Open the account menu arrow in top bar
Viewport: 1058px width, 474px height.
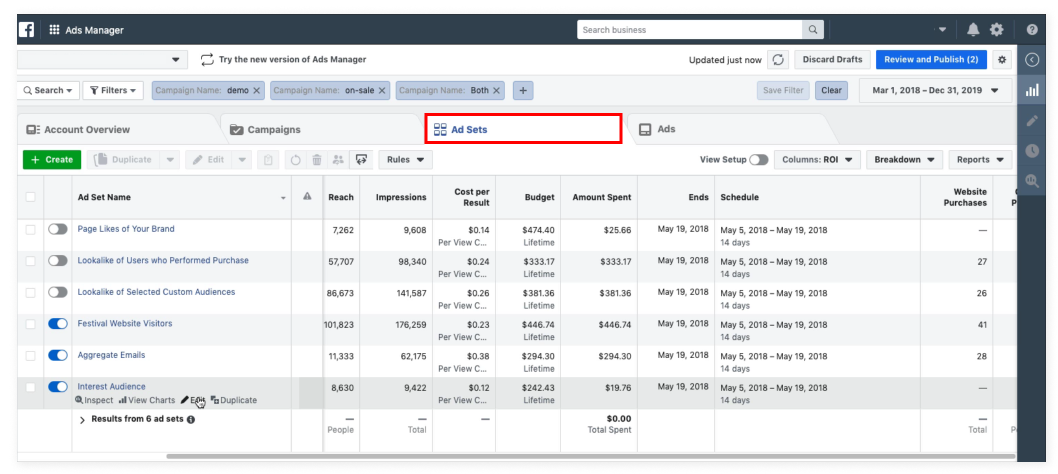[943, 30]
